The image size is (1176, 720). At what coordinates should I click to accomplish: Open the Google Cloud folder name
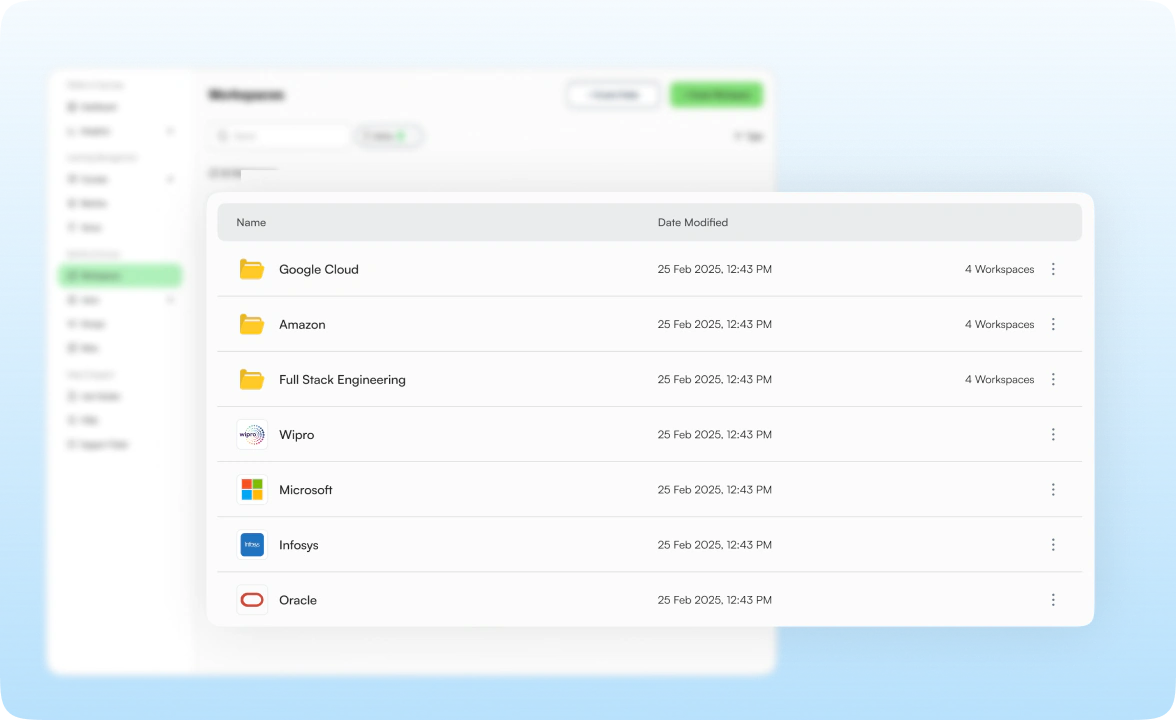tap(319, 269)
